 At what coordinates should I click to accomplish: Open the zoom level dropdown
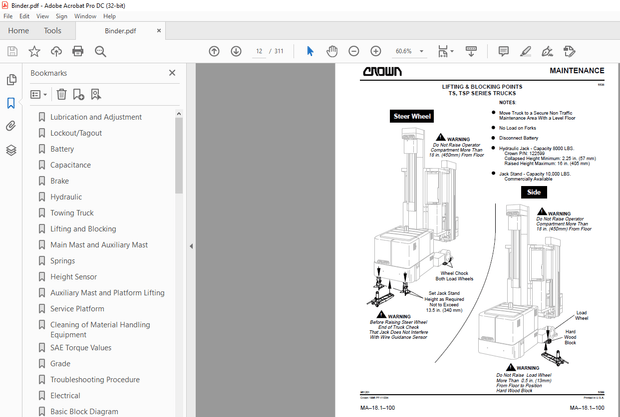[422, 51]
